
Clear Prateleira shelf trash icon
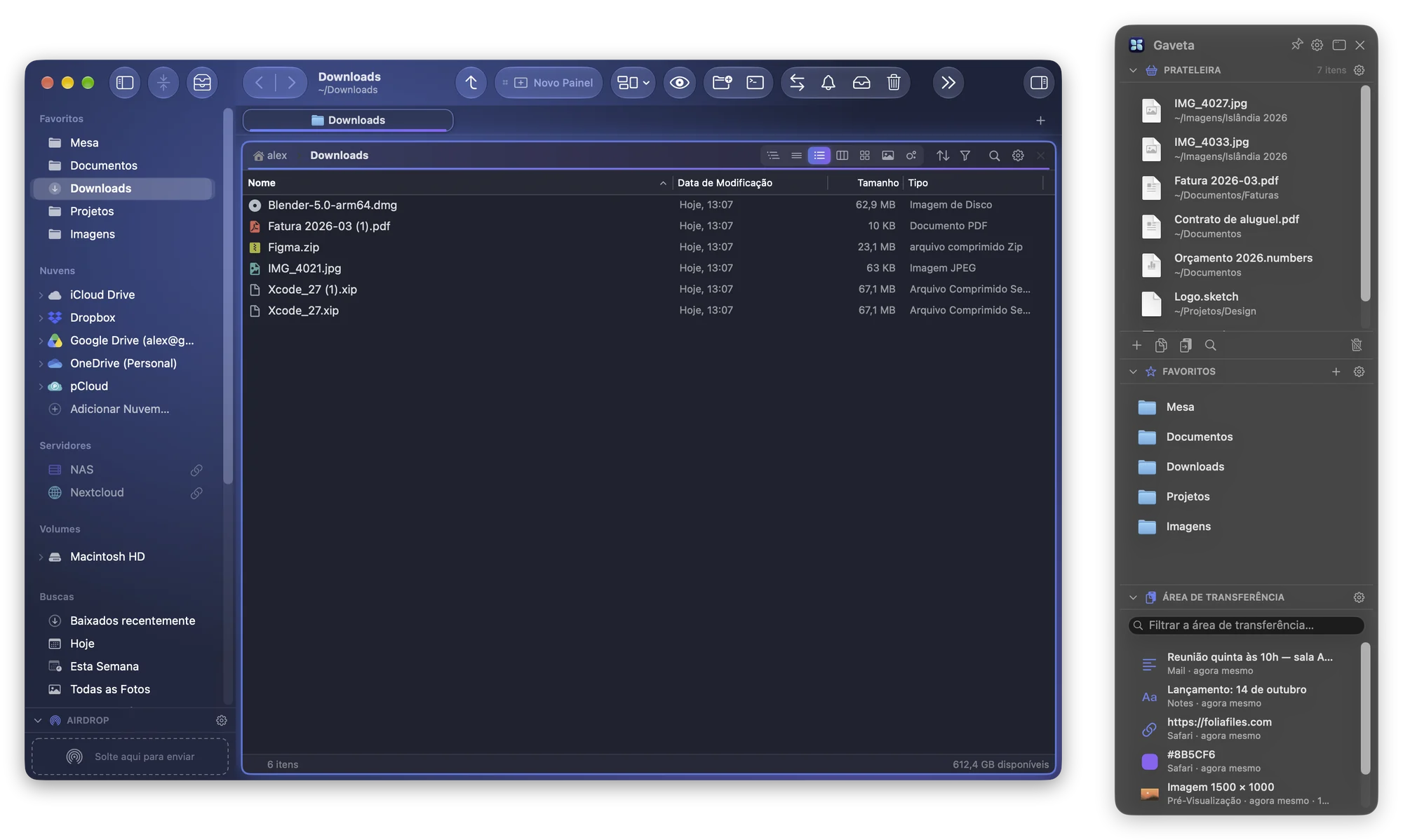pos(1356,345)
